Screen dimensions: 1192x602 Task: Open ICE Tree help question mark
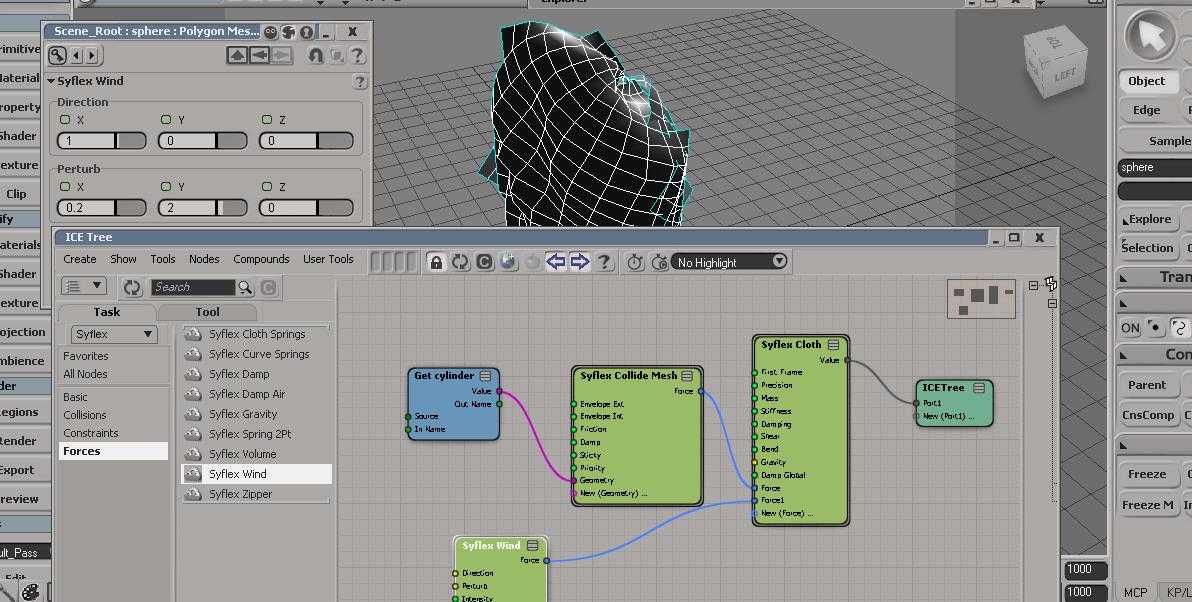(x=604, y=262)
